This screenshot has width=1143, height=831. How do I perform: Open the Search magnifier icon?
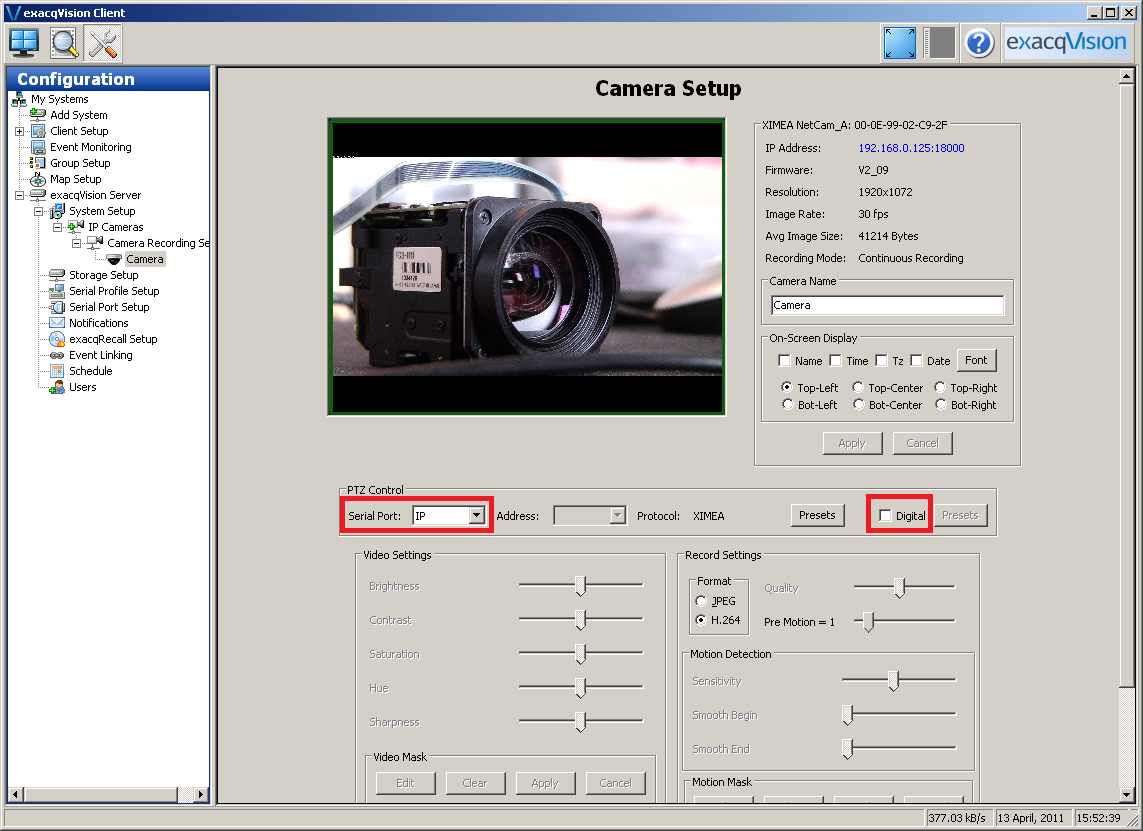[x=64, y=43]
